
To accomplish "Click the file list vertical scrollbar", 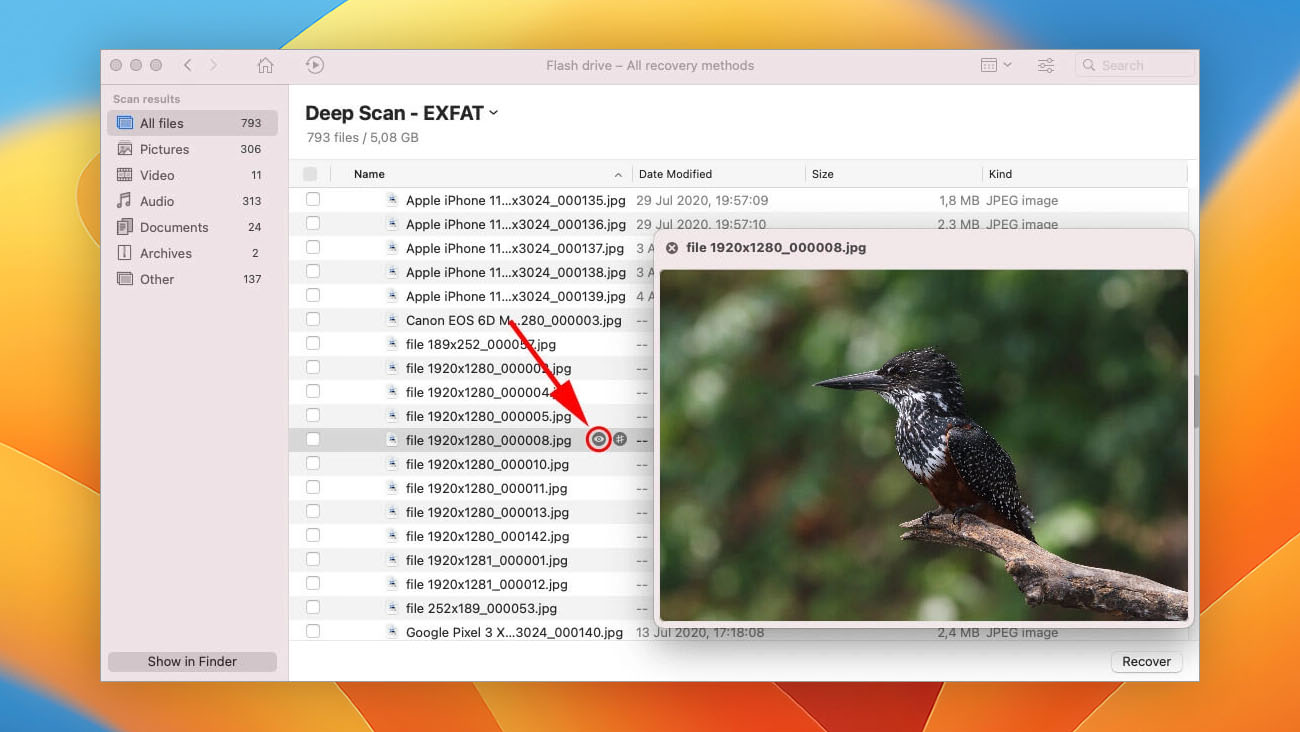I will [1195, 400].
